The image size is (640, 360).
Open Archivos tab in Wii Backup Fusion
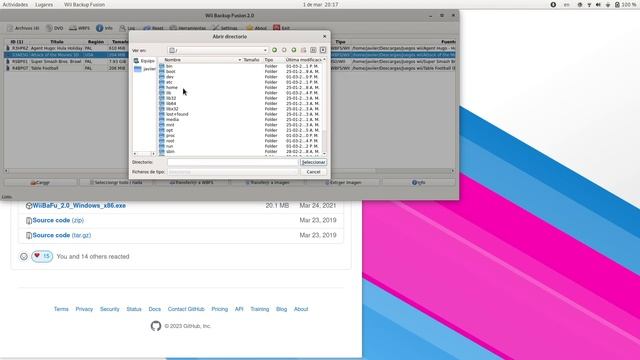coord(23,28)
